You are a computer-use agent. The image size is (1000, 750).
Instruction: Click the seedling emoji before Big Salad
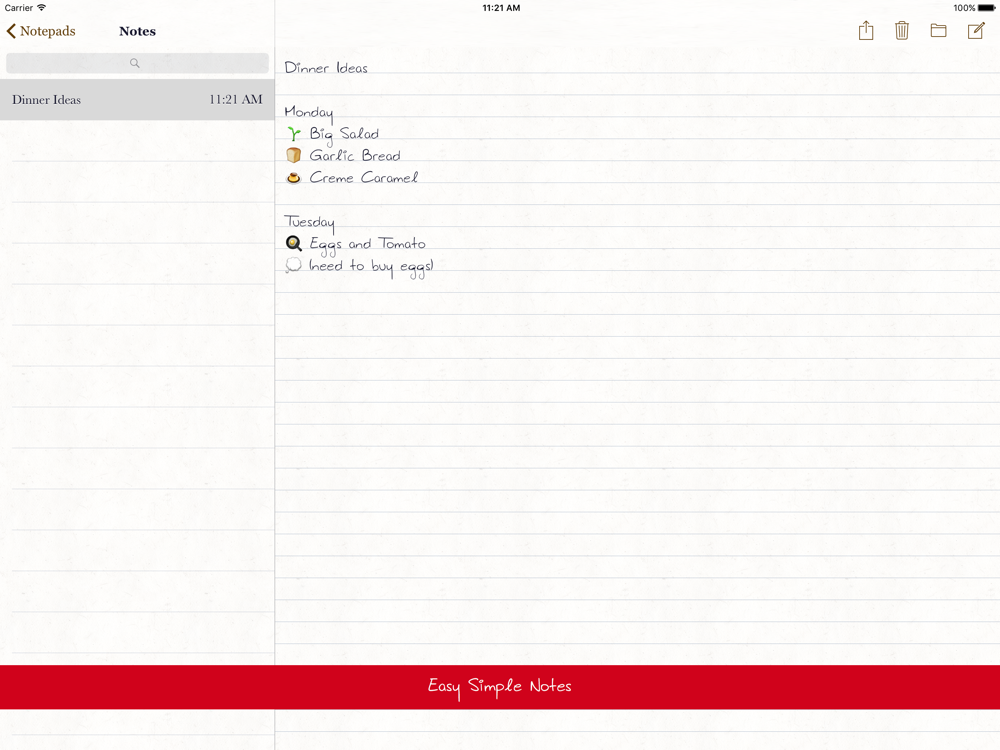293,133
